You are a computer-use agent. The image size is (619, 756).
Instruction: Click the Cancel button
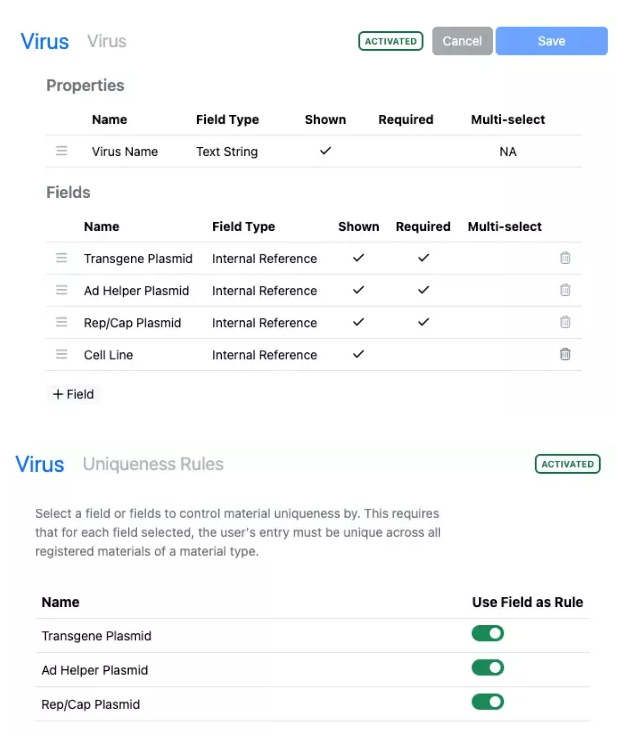pos(462,41)
